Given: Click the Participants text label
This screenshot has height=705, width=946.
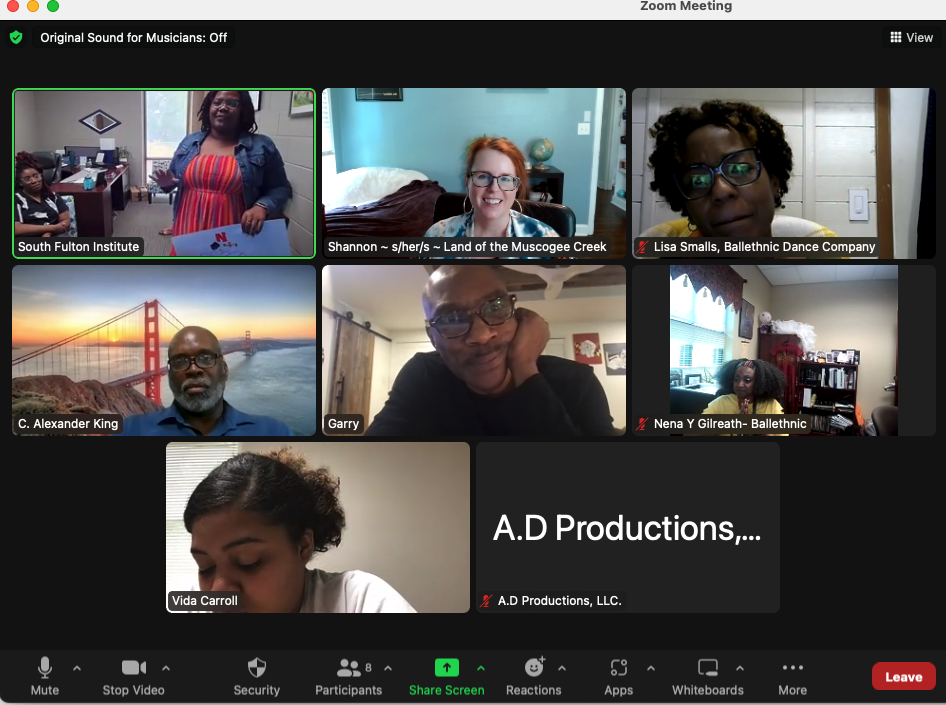Looking at the screenshot, I should pos(349,690).
